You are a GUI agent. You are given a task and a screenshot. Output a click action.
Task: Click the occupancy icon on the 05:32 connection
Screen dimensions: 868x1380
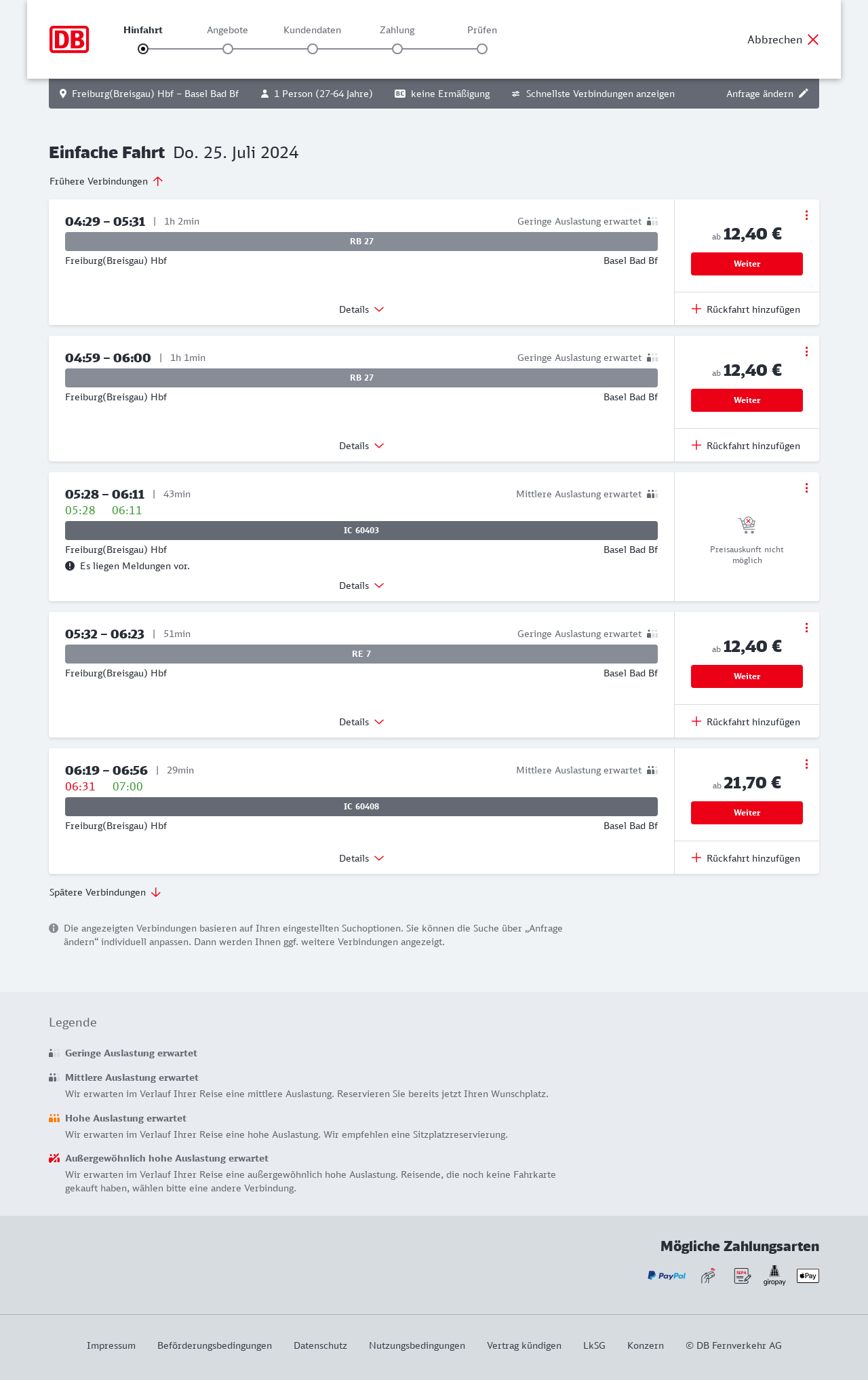coord(652,634)
